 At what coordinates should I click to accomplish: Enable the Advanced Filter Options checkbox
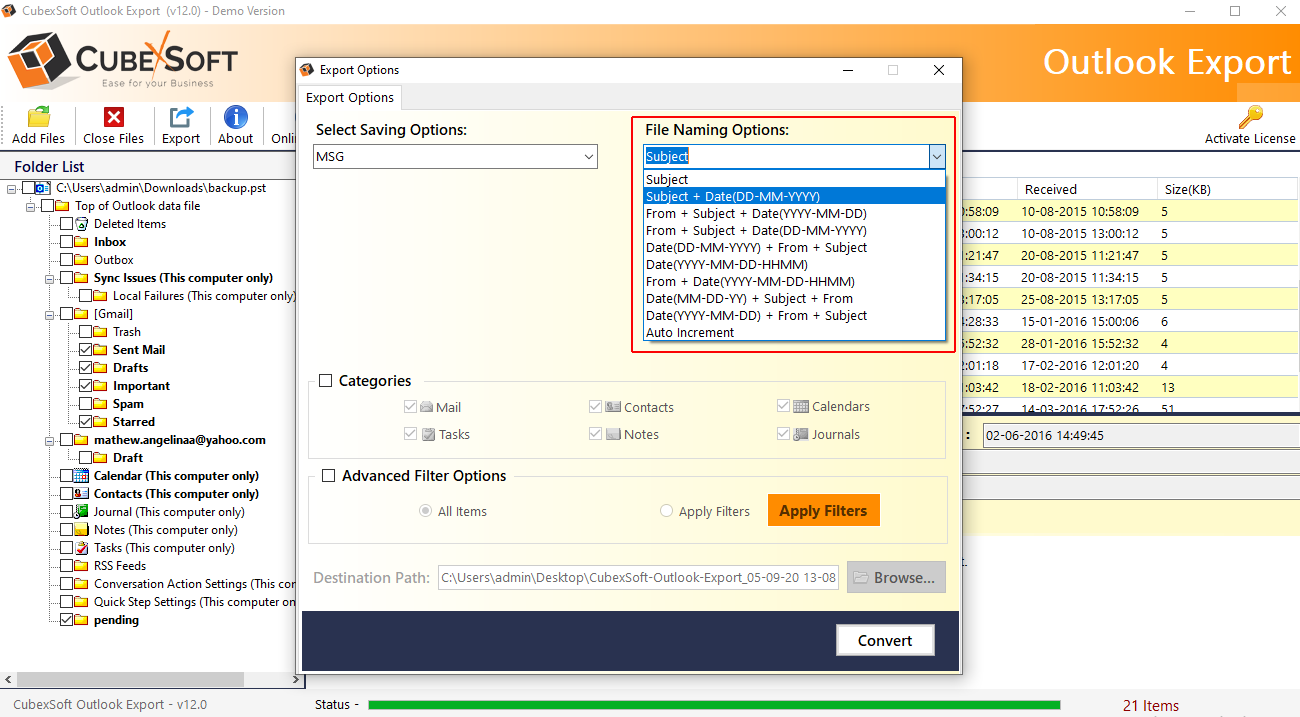[328, 476]
